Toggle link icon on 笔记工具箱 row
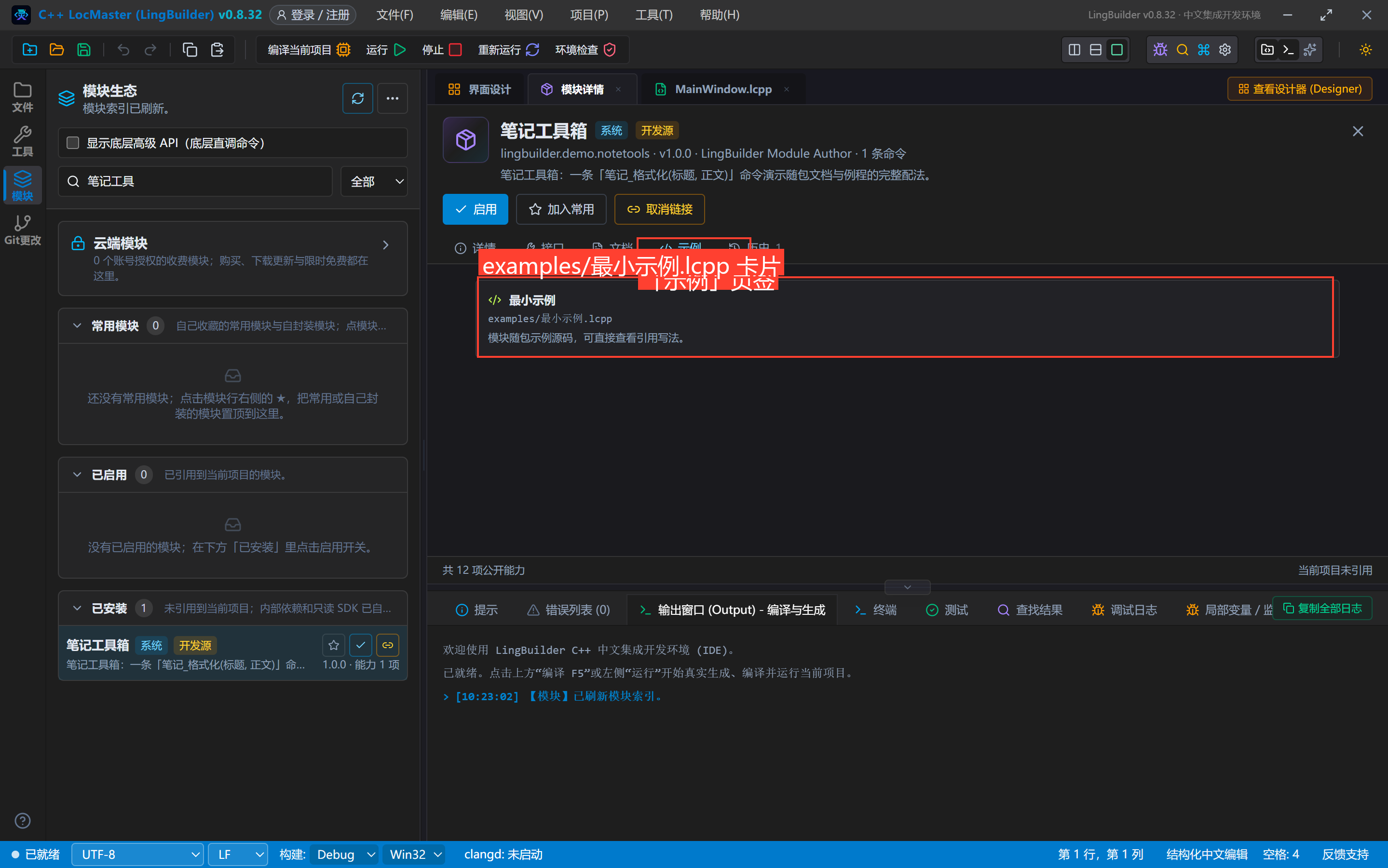 387,645
